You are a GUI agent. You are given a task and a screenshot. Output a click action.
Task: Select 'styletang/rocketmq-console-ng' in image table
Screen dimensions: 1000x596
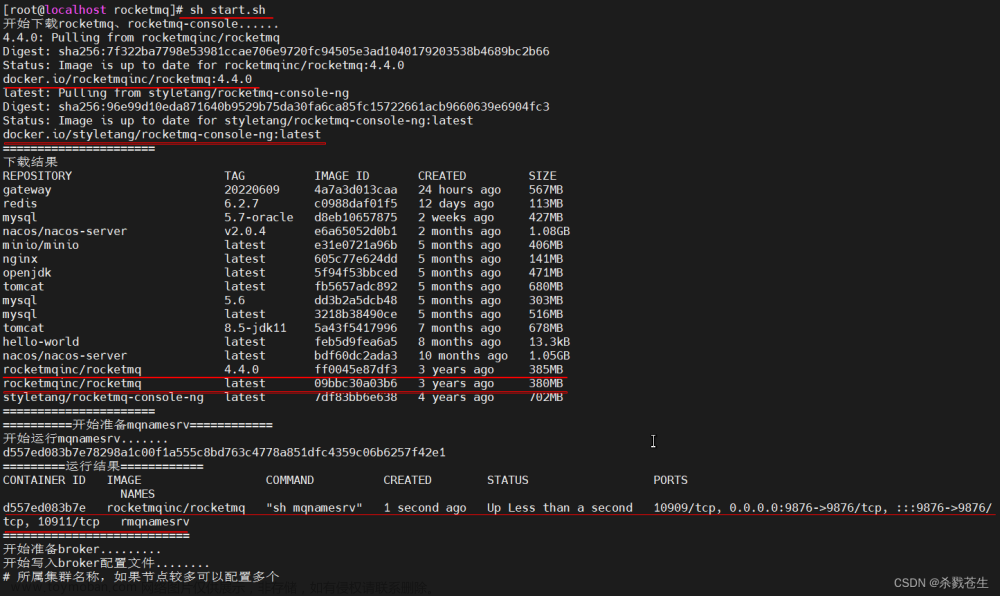(103, 397)
